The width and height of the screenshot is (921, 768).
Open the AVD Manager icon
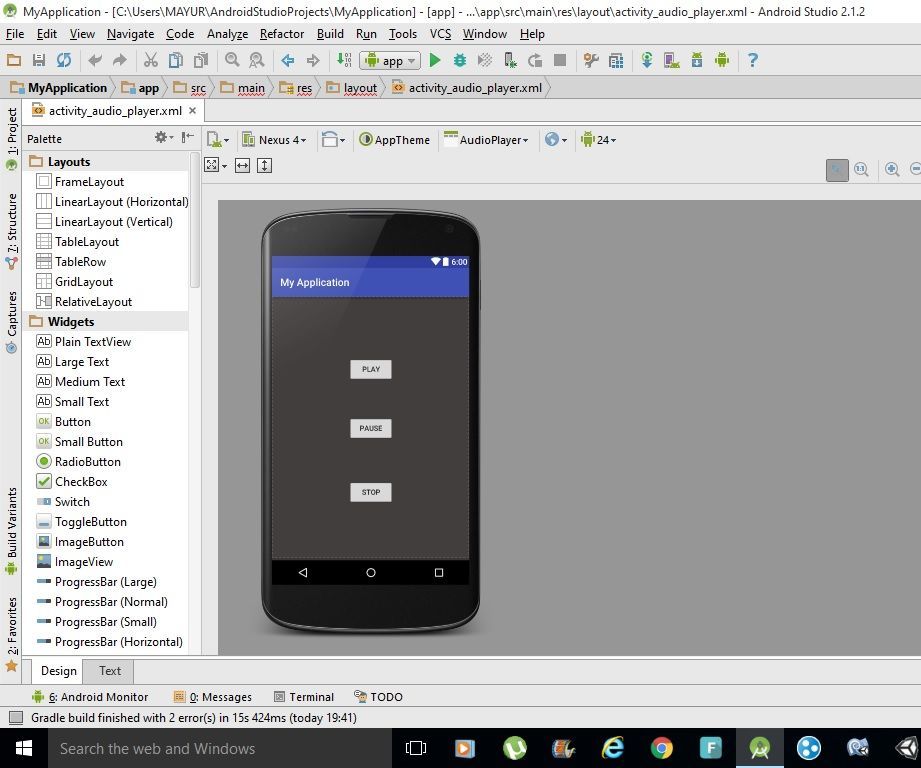672,60
